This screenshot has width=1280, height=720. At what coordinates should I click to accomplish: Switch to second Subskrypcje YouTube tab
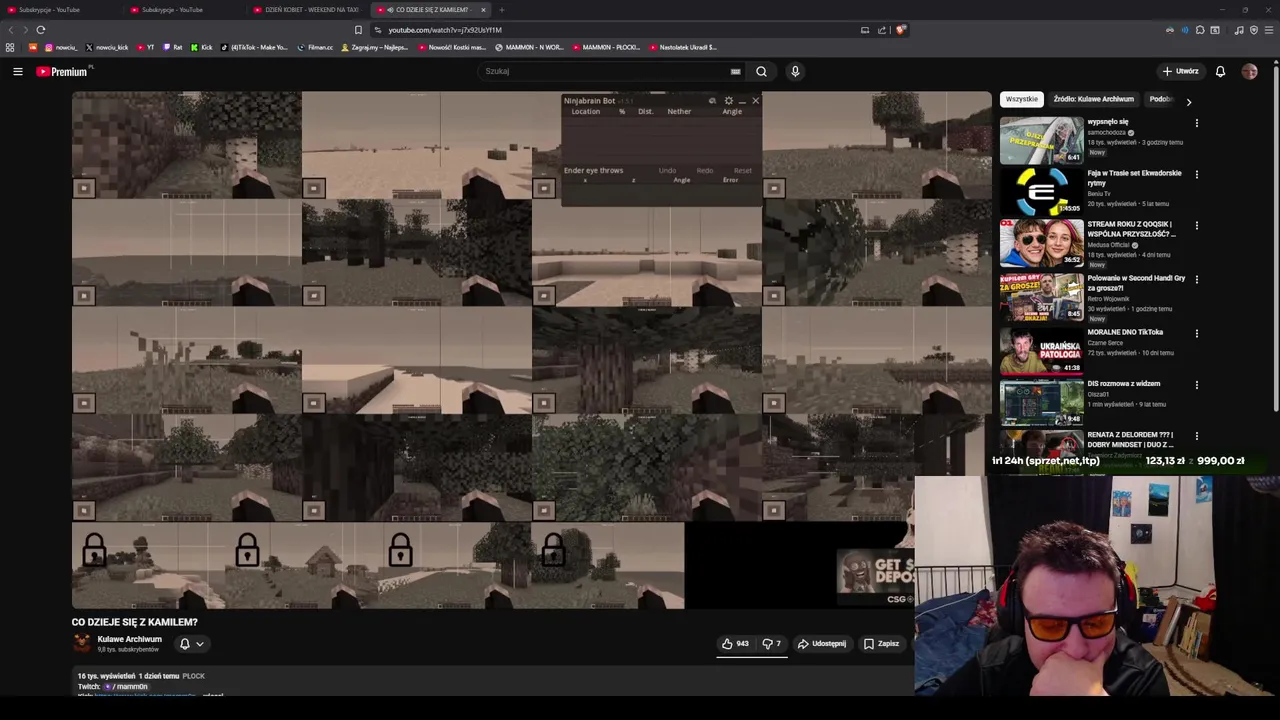172,10
